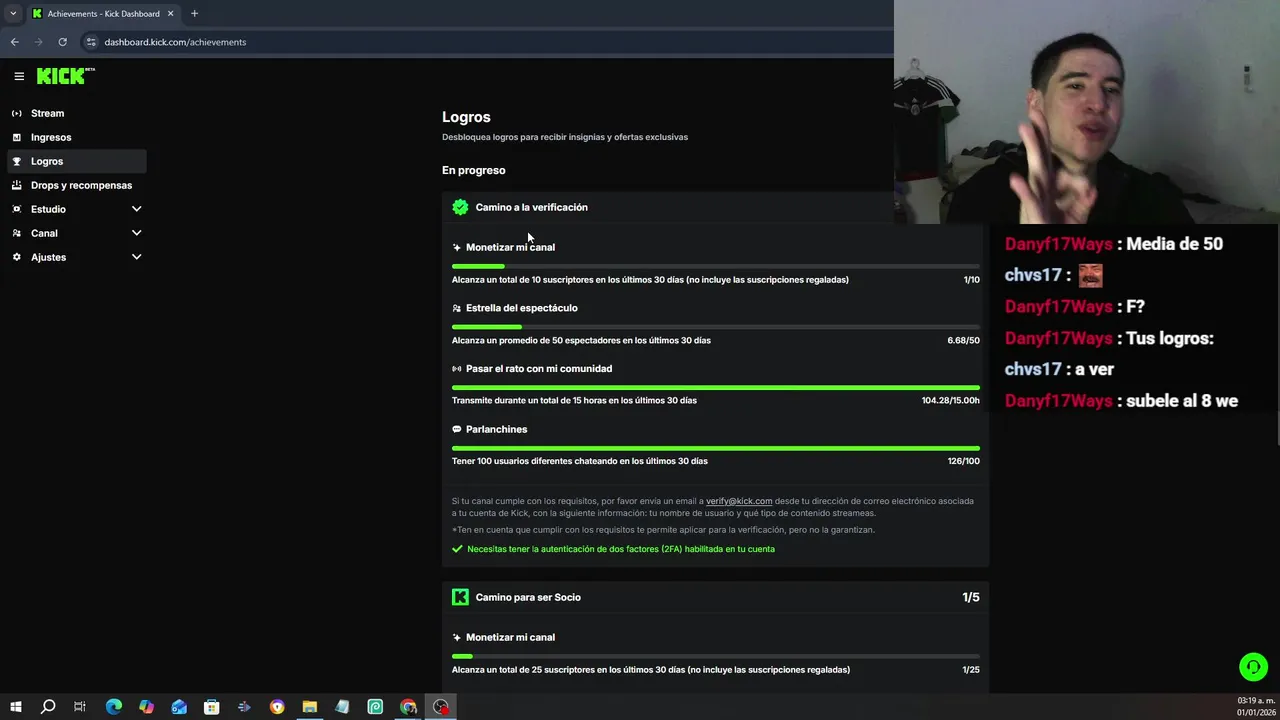This screenshot has height=720, width=1280.
Task: Switch to Achievements - Kick Dashboard tab
Action: point(103,14)
